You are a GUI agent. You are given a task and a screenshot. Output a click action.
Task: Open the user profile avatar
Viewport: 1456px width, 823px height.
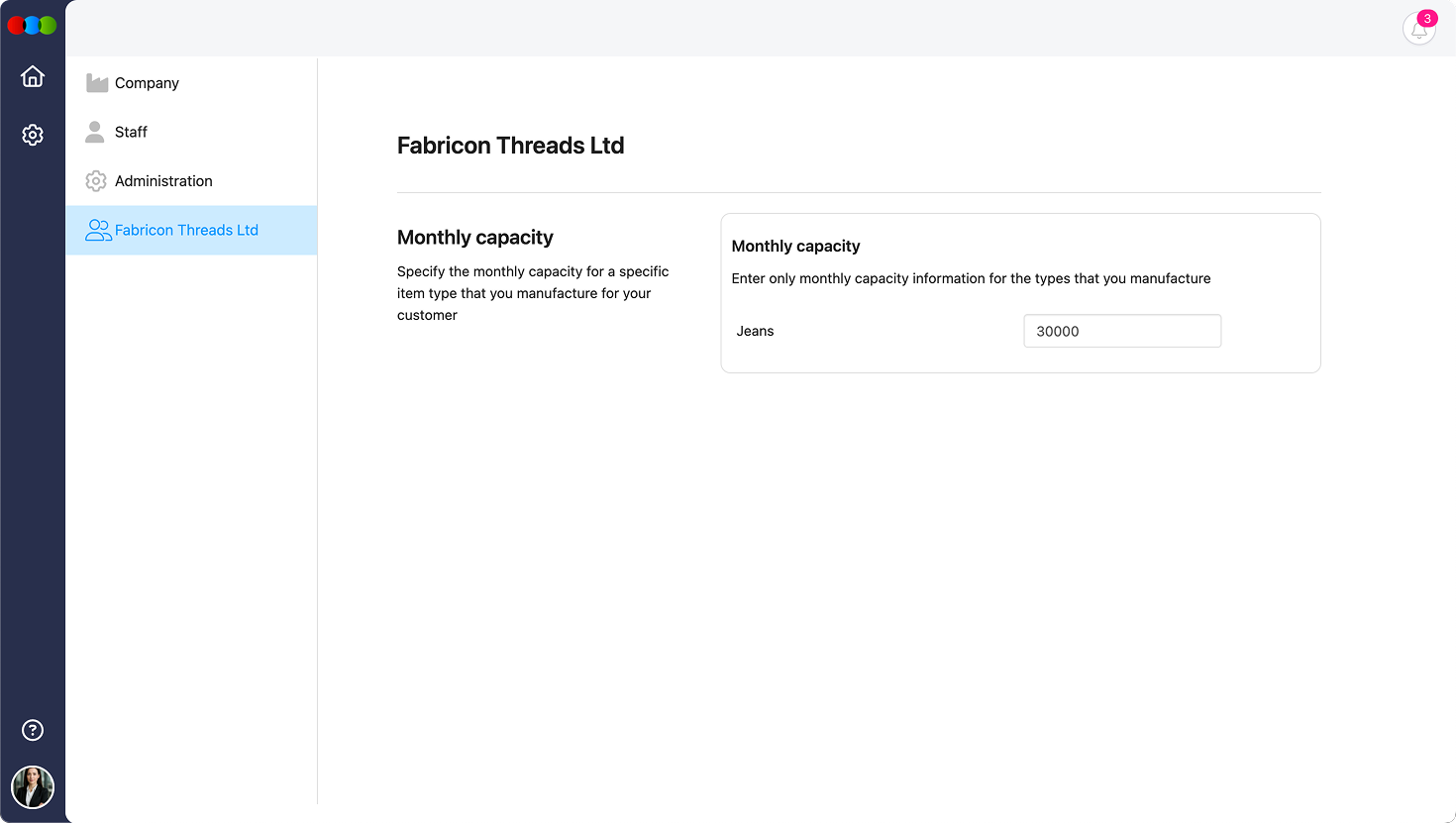(x=33, y=787)
